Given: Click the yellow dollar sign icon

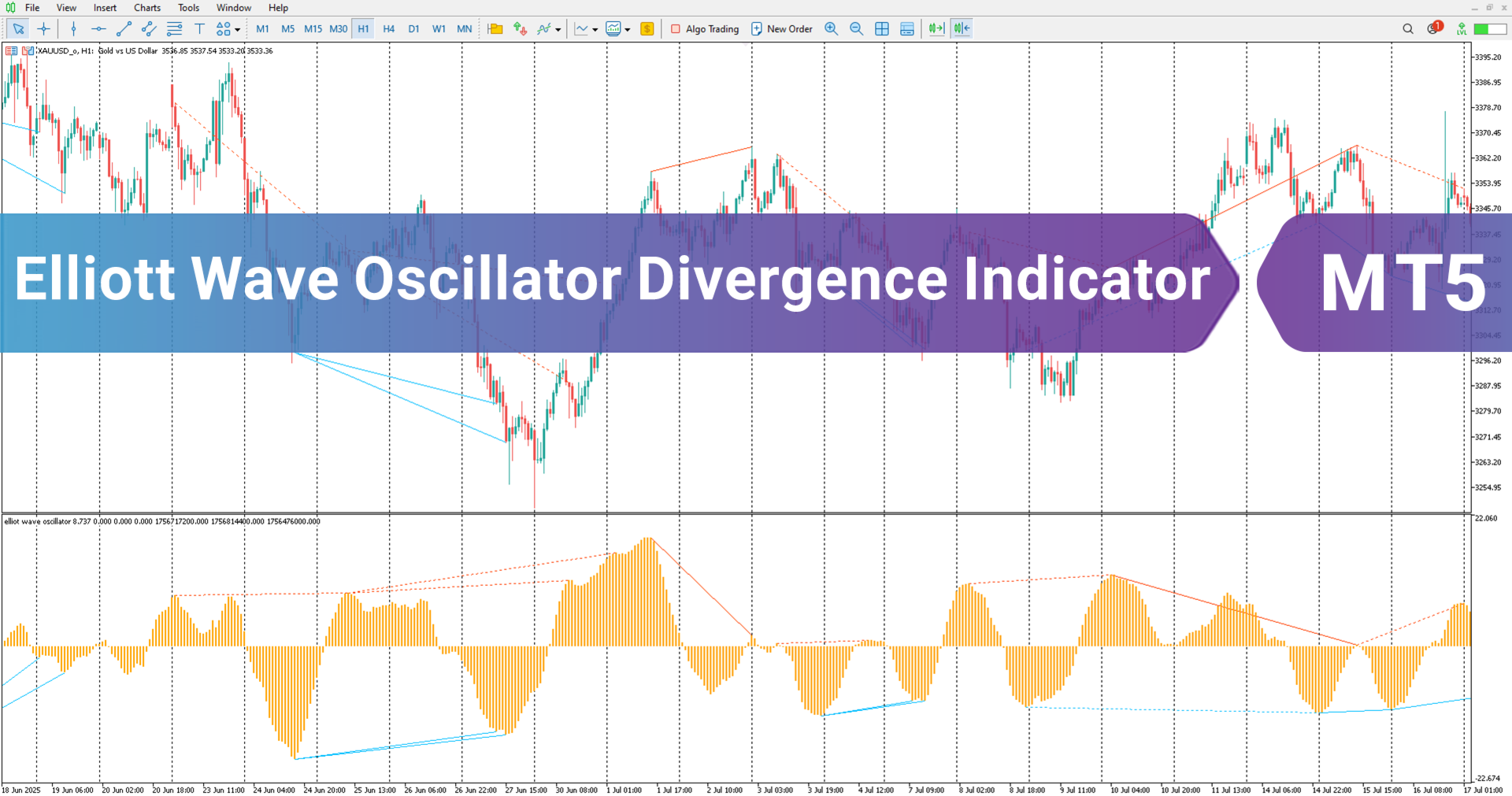Looking at the screenshot, I should tap(647, 29).
